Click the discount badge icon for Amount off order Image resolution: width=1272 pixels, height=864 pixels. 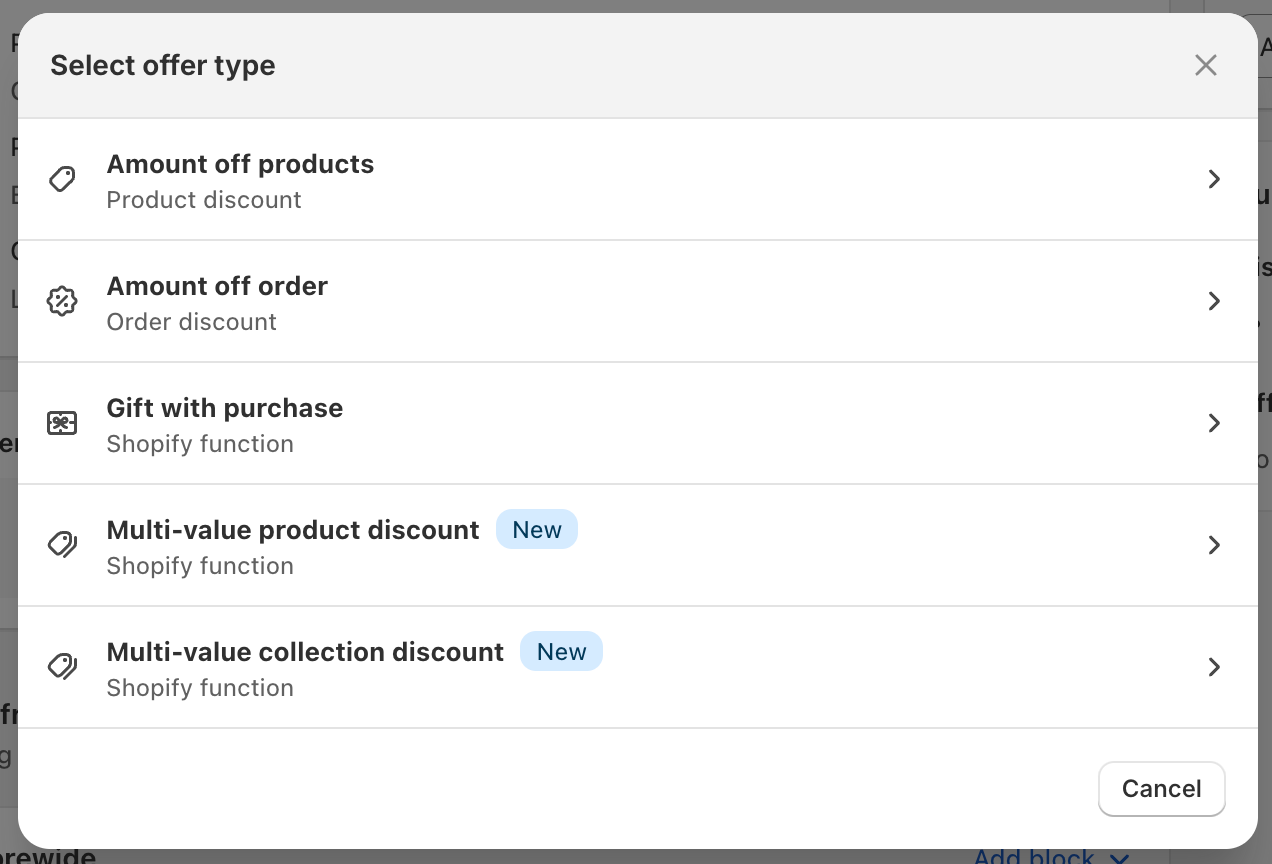(62, 301)
